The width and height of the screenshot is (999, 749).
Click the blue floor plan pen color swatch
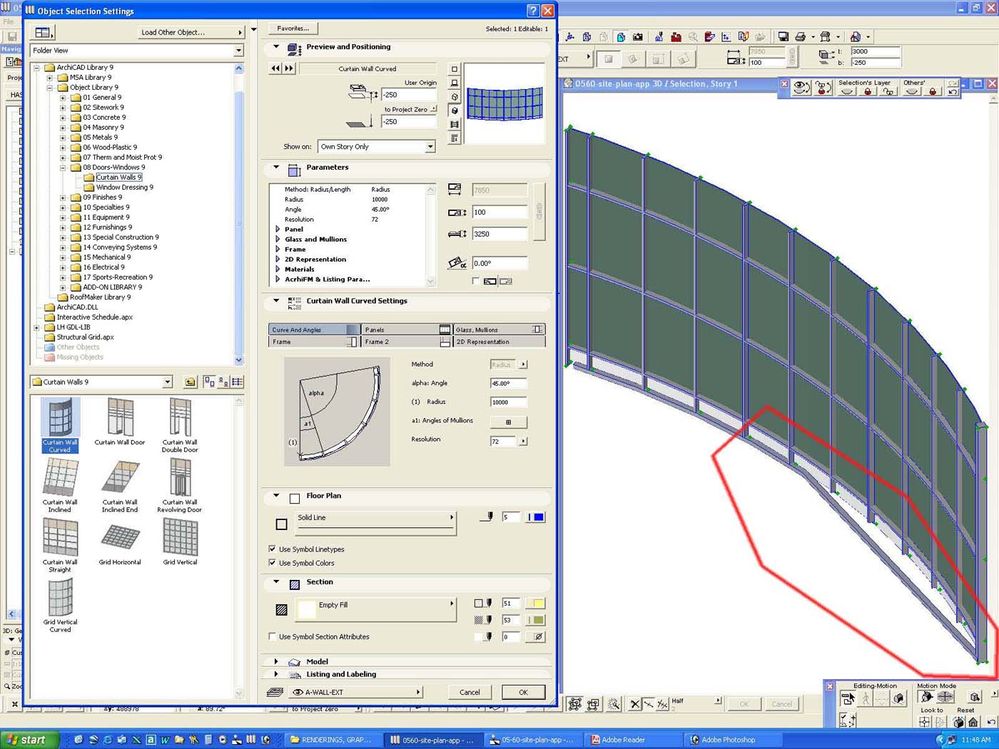point(536,517)
